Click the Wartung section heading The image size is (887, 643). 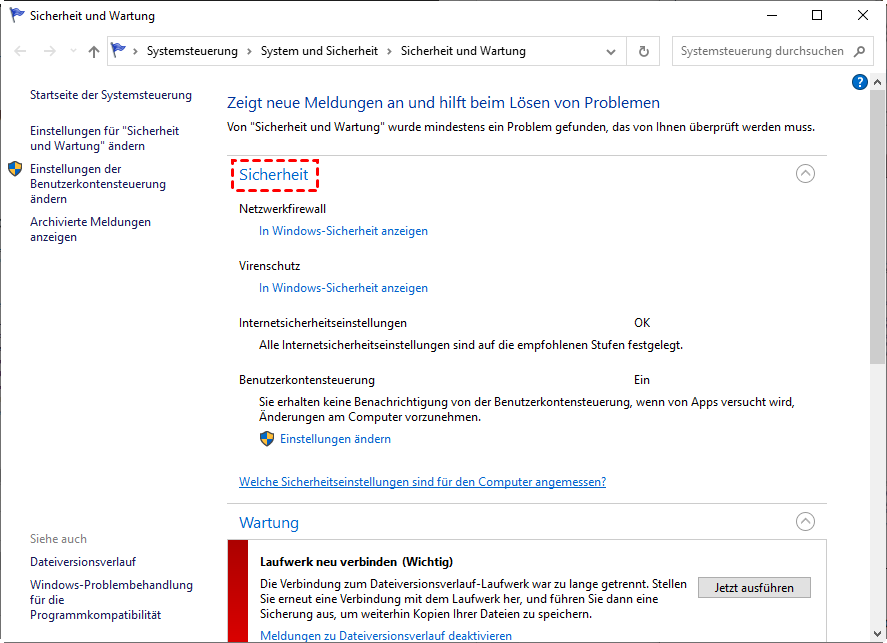point(269,523)
